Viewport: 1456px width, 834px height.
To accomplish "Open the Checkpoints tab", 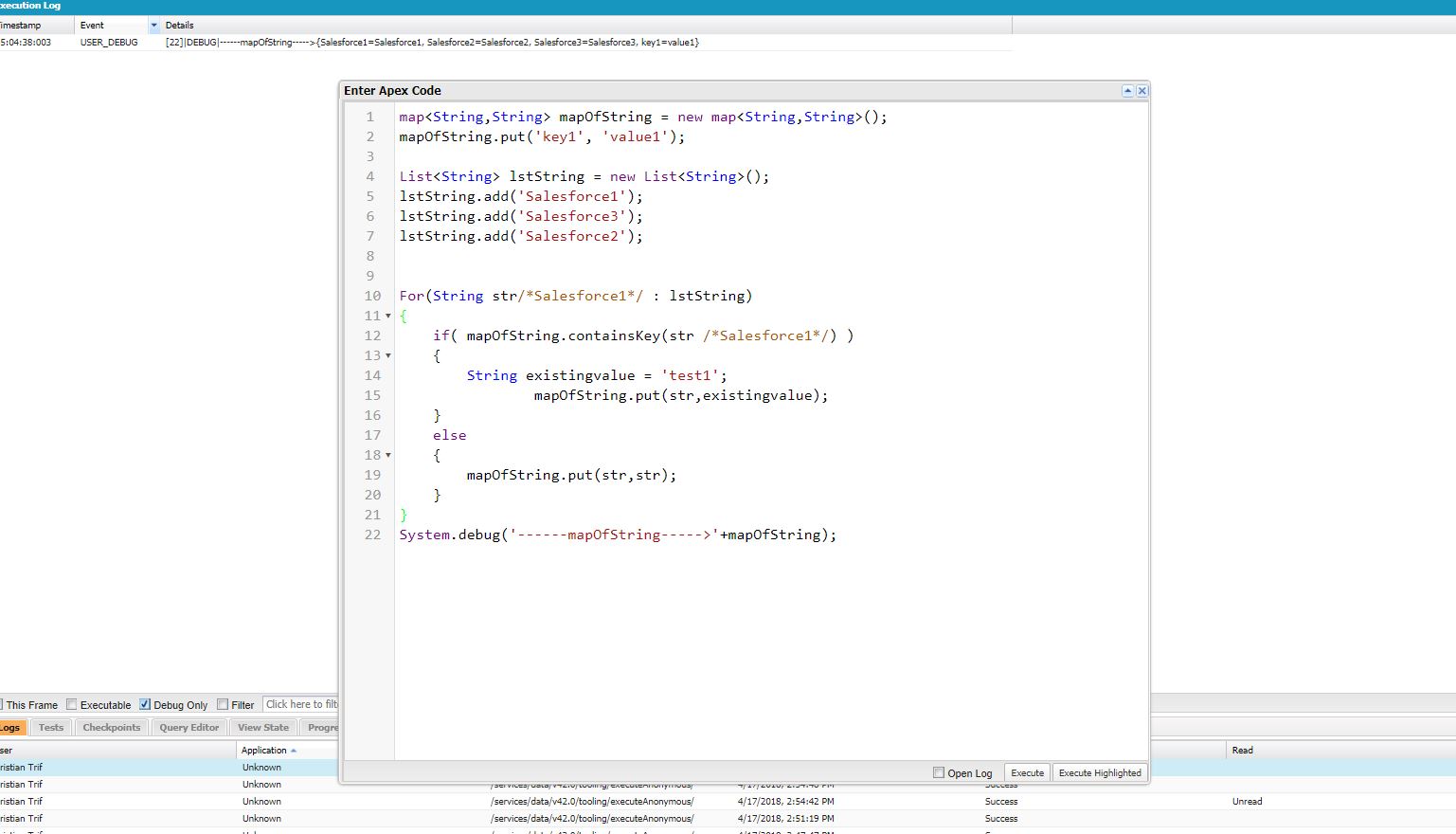I will (x=111, y=728).
